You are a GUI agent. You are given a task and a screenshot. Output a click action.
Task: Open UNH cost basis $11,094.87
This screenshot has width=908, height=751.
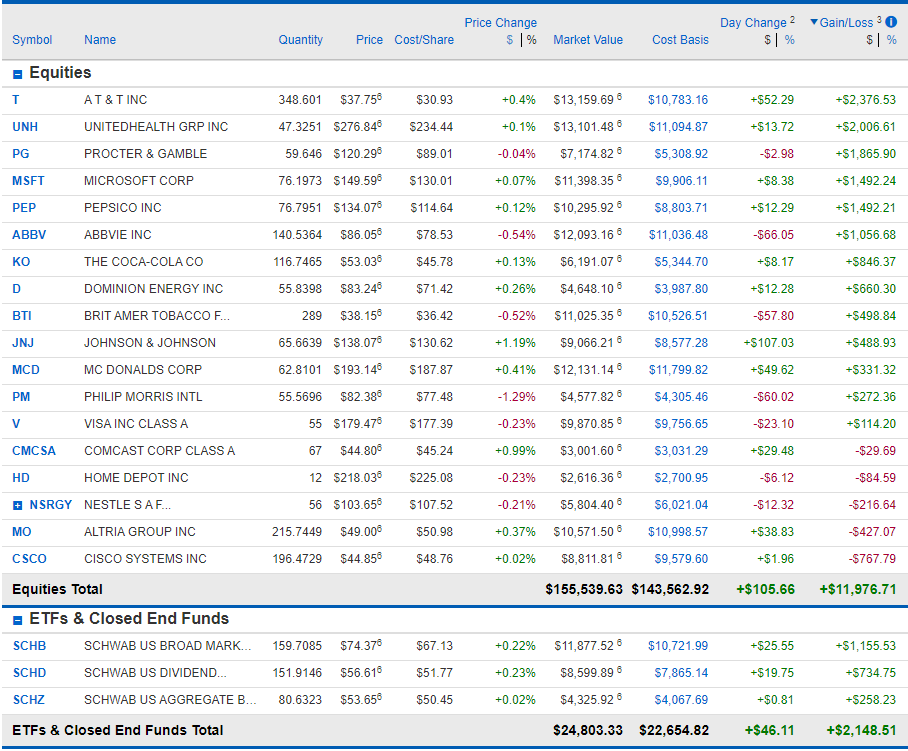coord(678,127)
